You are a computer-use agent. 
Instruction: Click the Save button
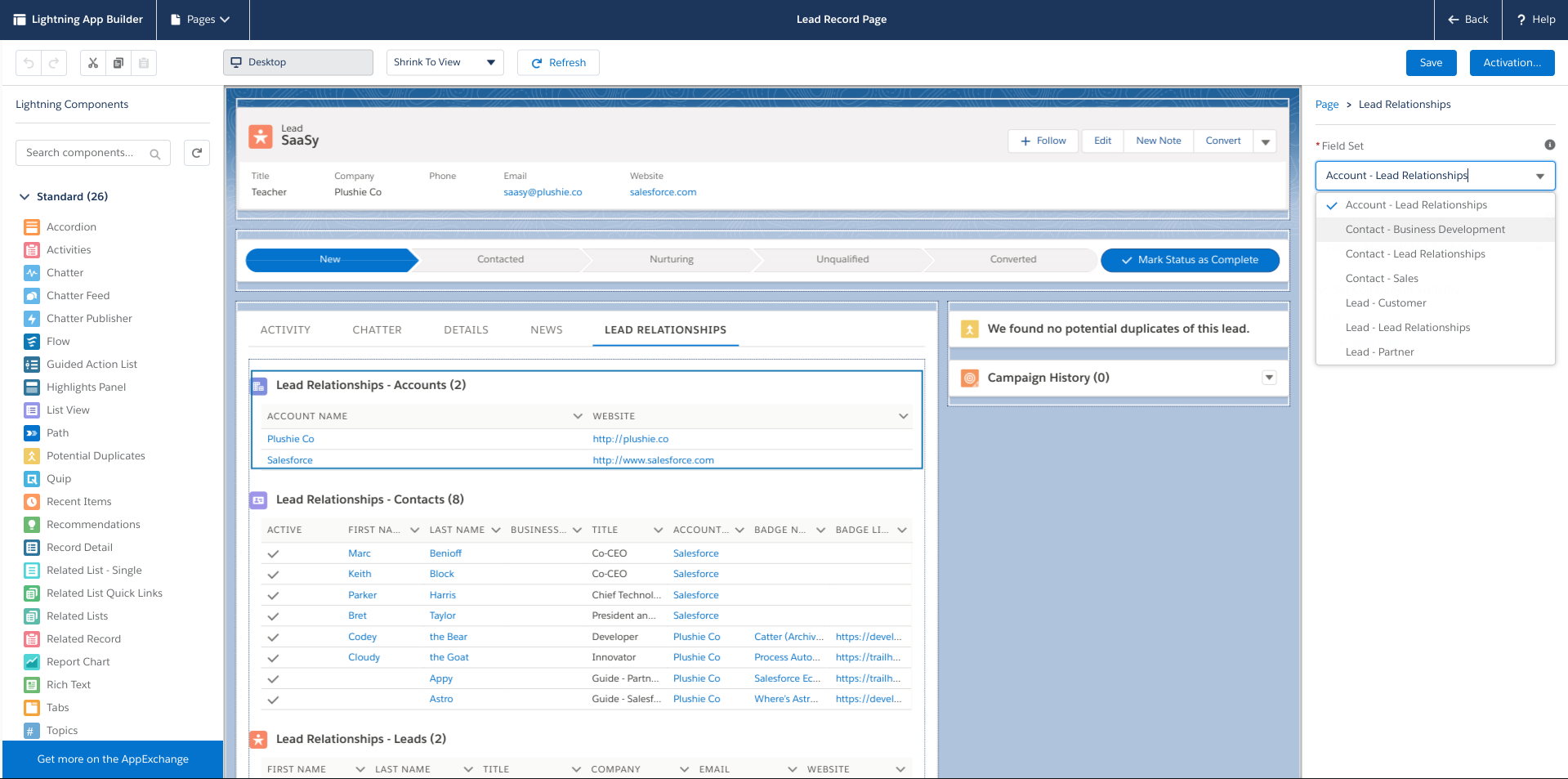1431,63
